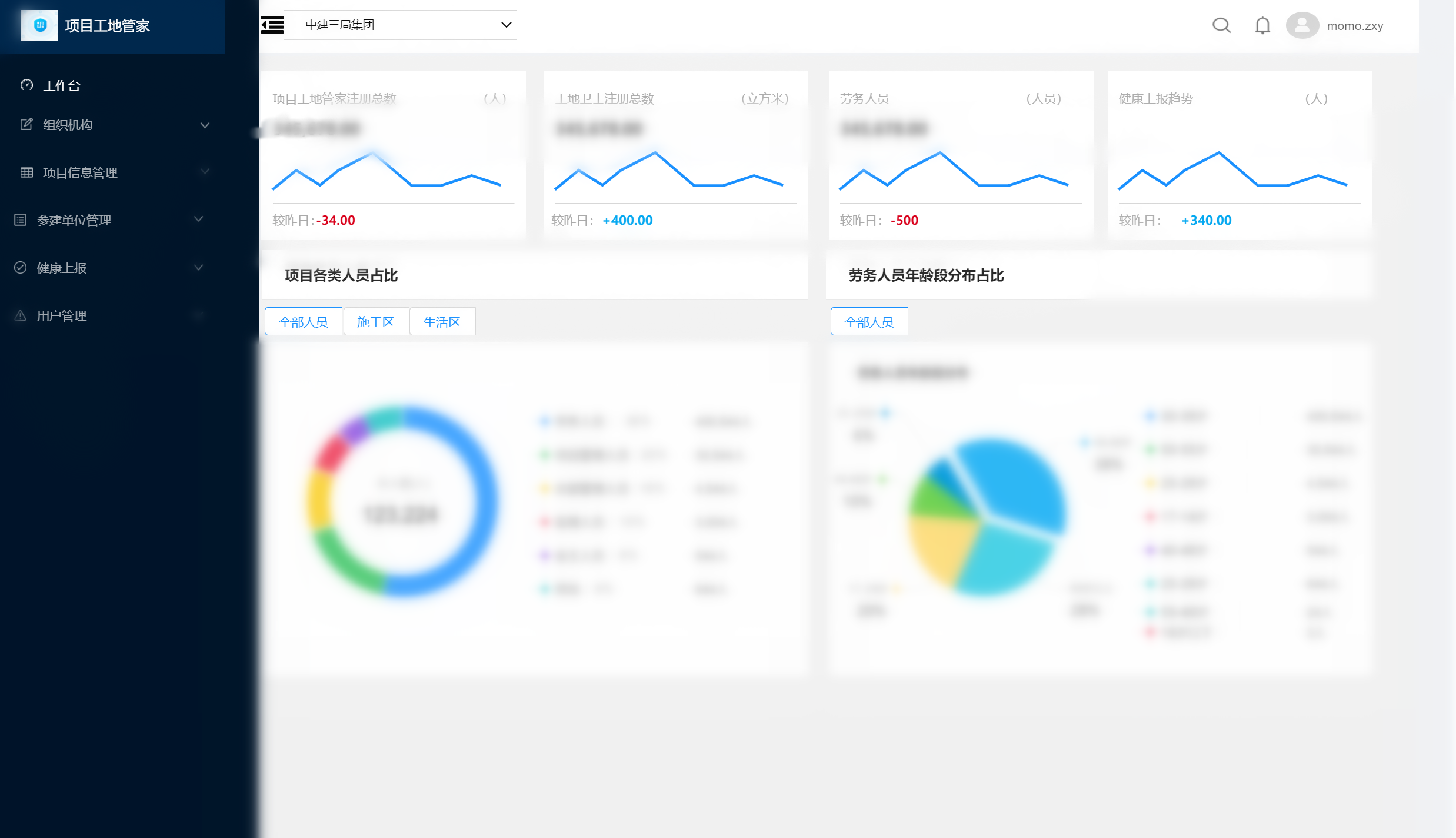Screen dimensions: 1456x838
Task: Expand the 参建单位管理 chevron
Action: coord(199,220)
